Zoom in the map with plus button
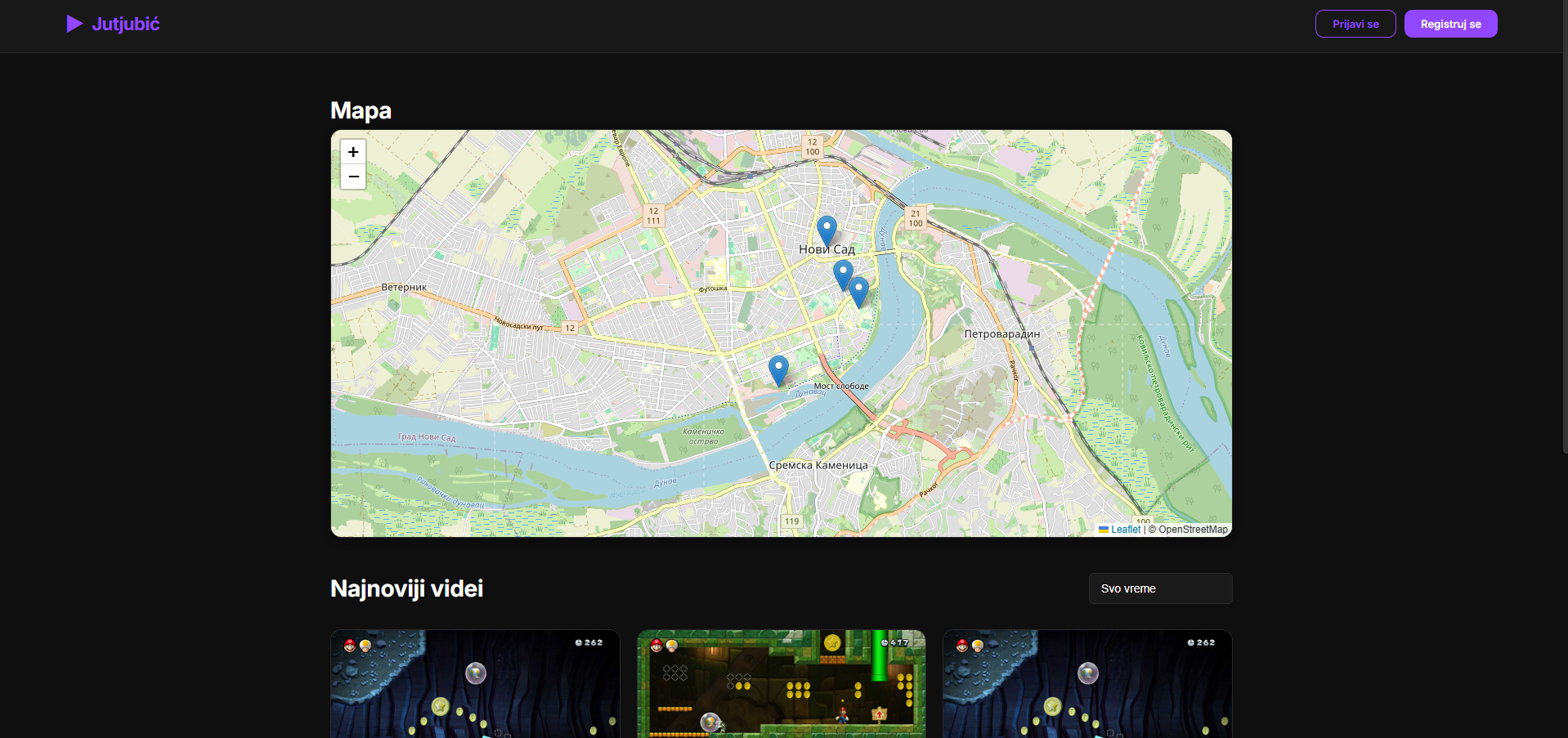This screenshot has width=1568, height=738. [x=353, y=152]
